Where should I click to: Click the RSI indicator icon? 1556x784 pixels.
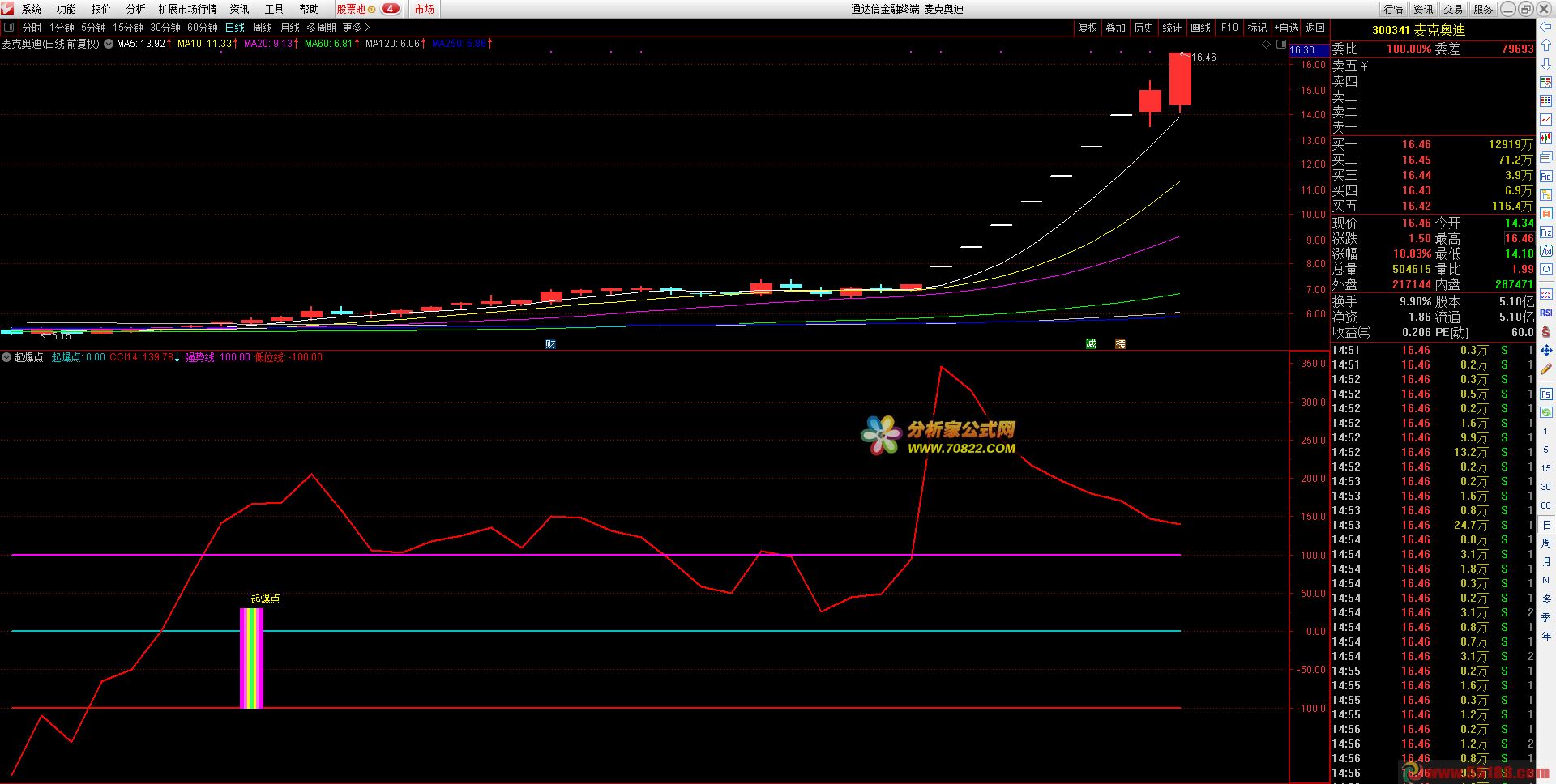(x=1545, y=313)
